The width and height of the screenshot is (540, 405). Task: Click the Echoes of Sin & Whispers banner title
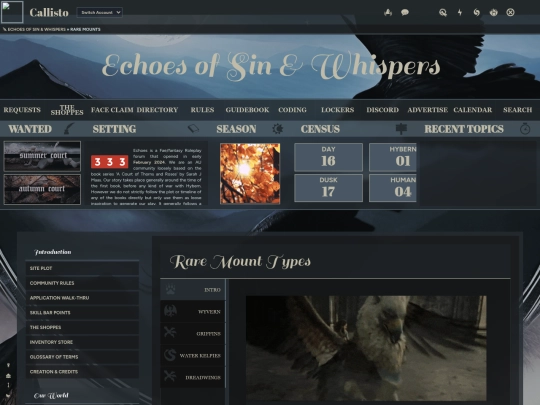coord(271,66)
